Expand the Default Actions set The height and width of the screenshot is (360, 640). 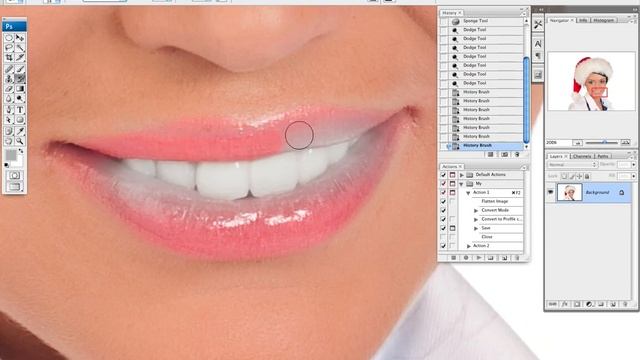462,175
